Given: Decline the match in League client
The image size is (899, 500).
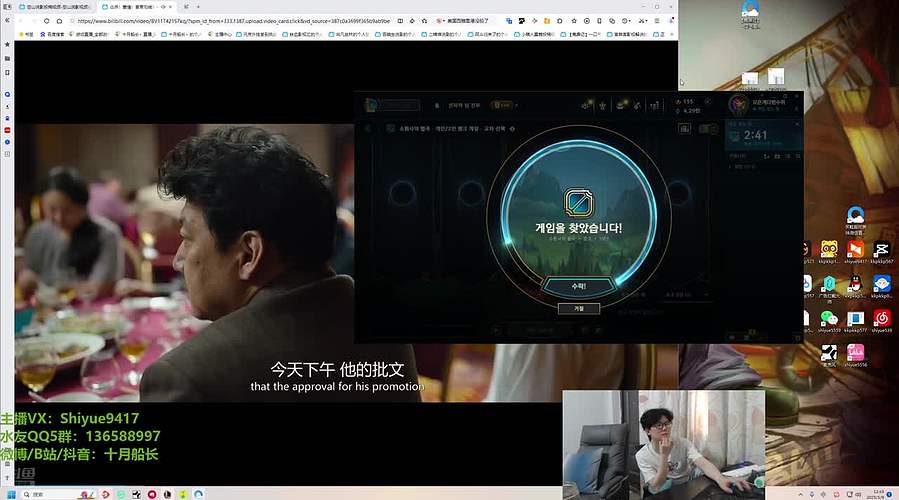Looking at the screenshot, I should pyautogui.click(x=579, y=308).
